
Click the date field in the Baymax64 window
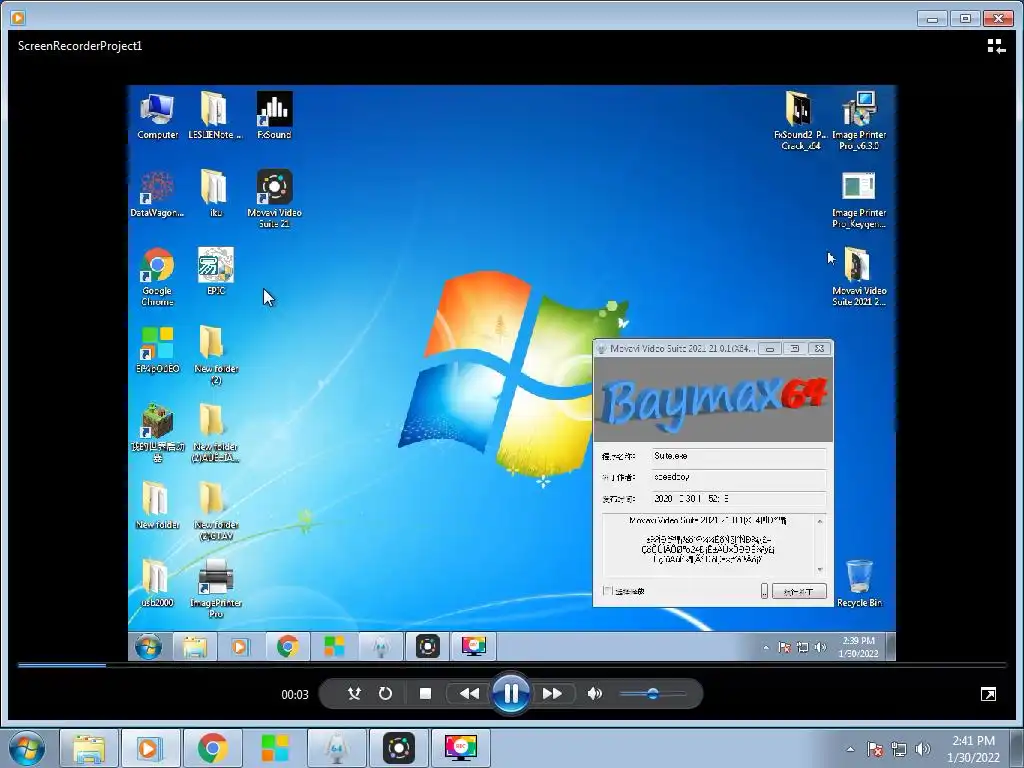[x=739, y=499]
